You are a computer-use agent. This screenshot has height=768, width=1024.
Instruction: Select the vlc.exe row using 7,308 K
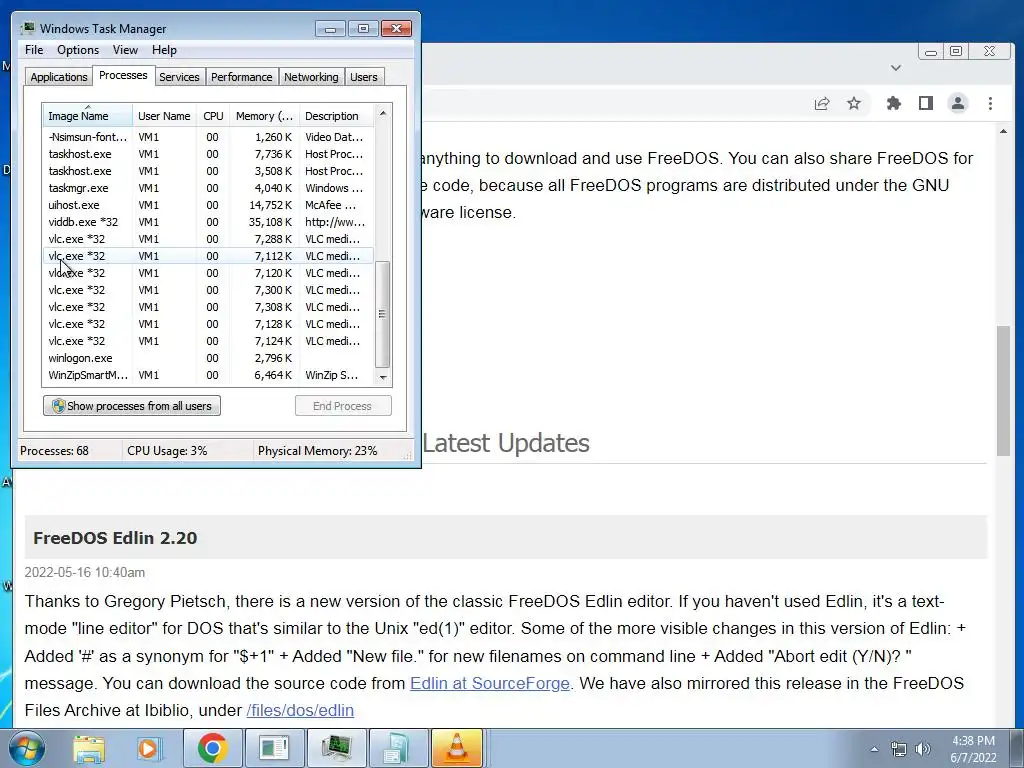[x=209, y=307]
